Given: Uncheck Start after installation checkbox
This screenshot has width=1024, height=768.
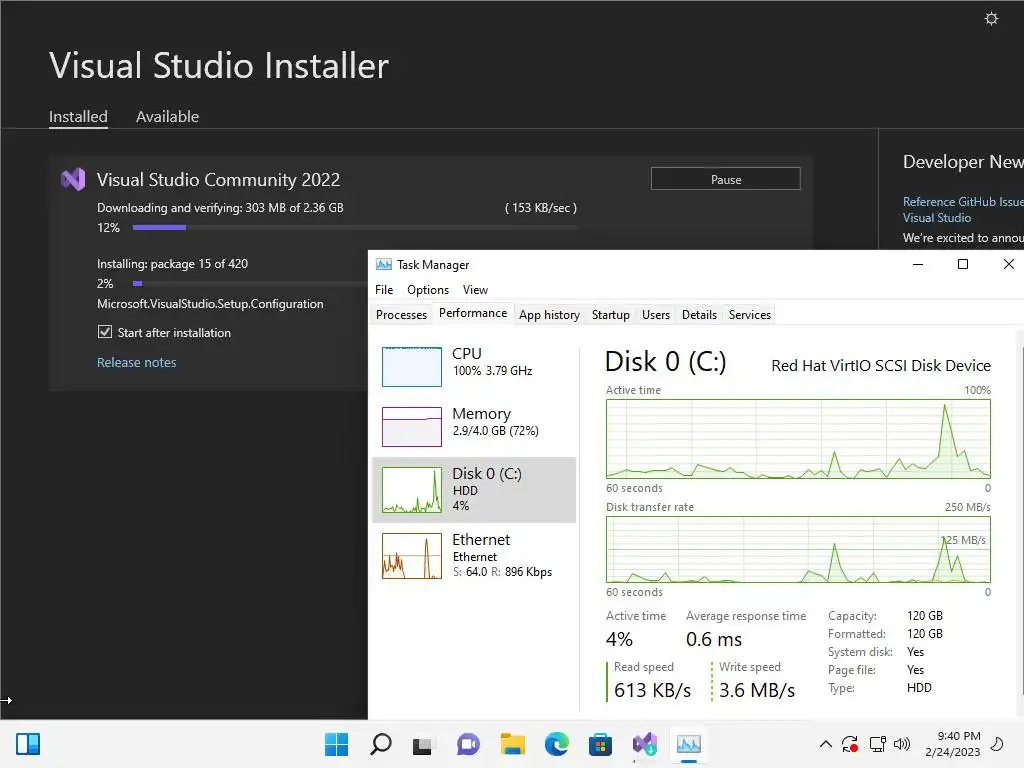Looking at the screenshot, I should pyautogui.click(x=104, y=332).
